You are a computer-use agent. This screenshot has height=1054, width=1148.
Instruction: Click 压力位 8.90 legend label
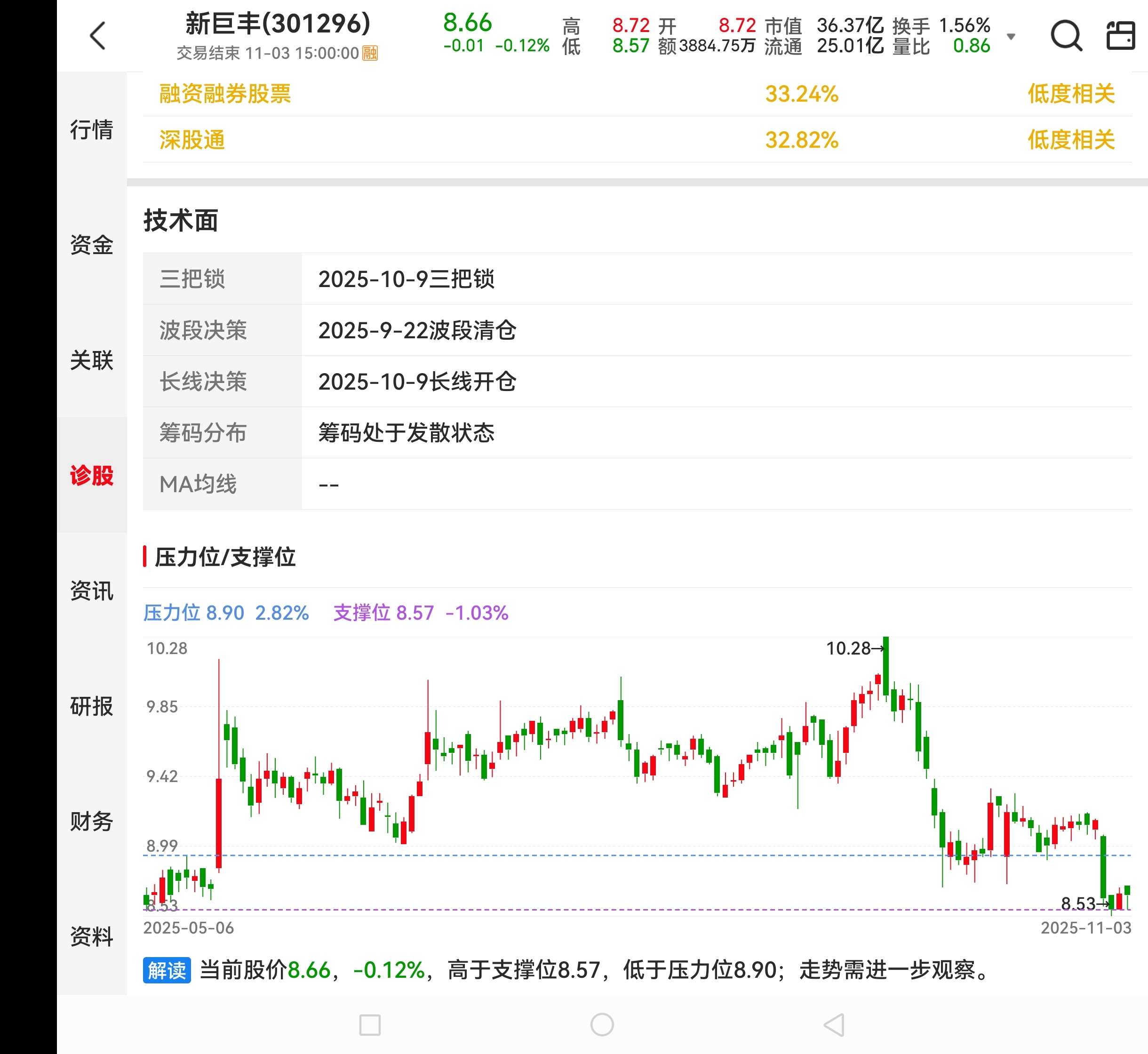click(193, 613)
